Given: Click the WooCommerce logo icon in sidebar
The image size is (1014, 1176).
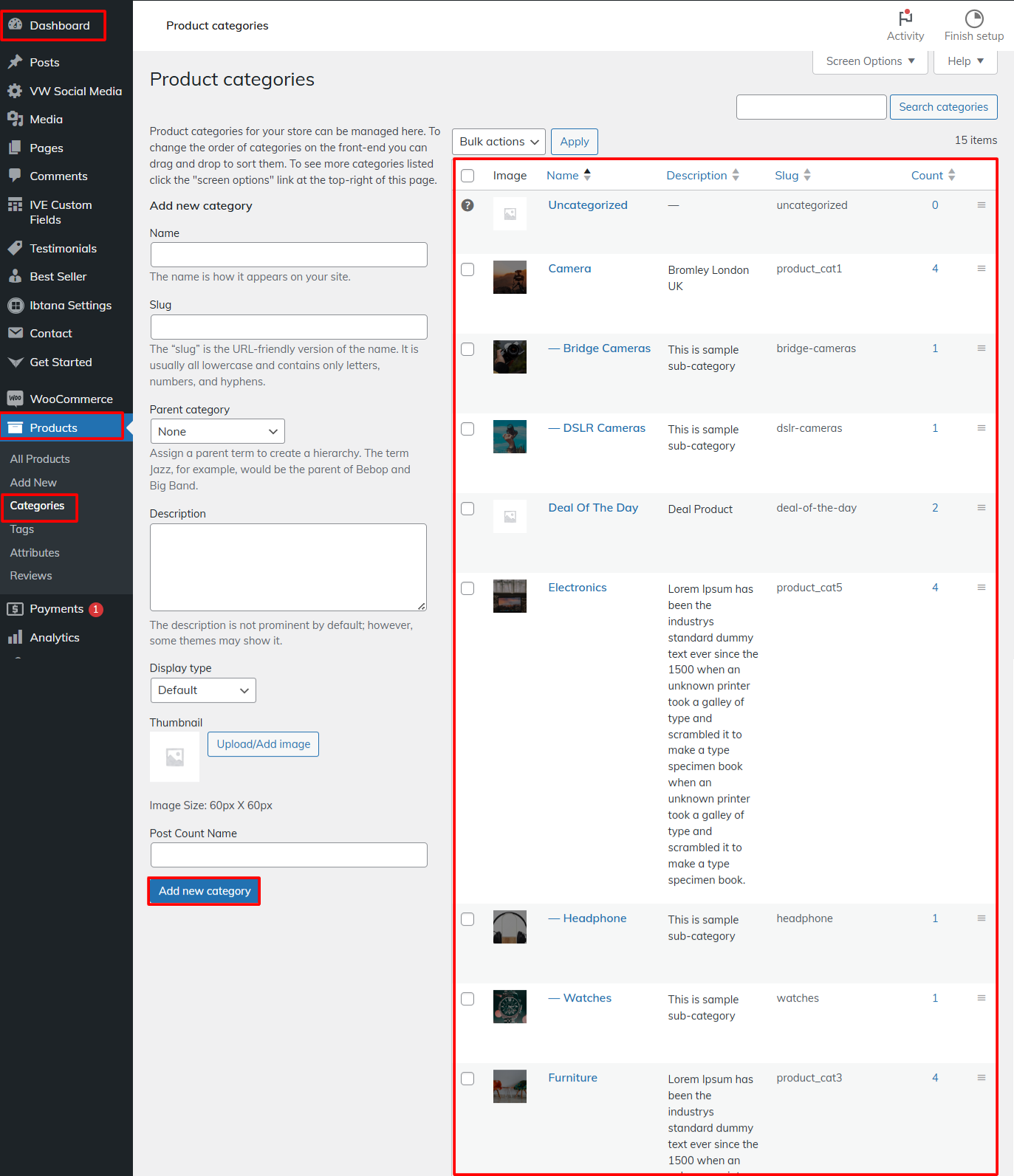Looking at the screenshot, I should (15, 399).
